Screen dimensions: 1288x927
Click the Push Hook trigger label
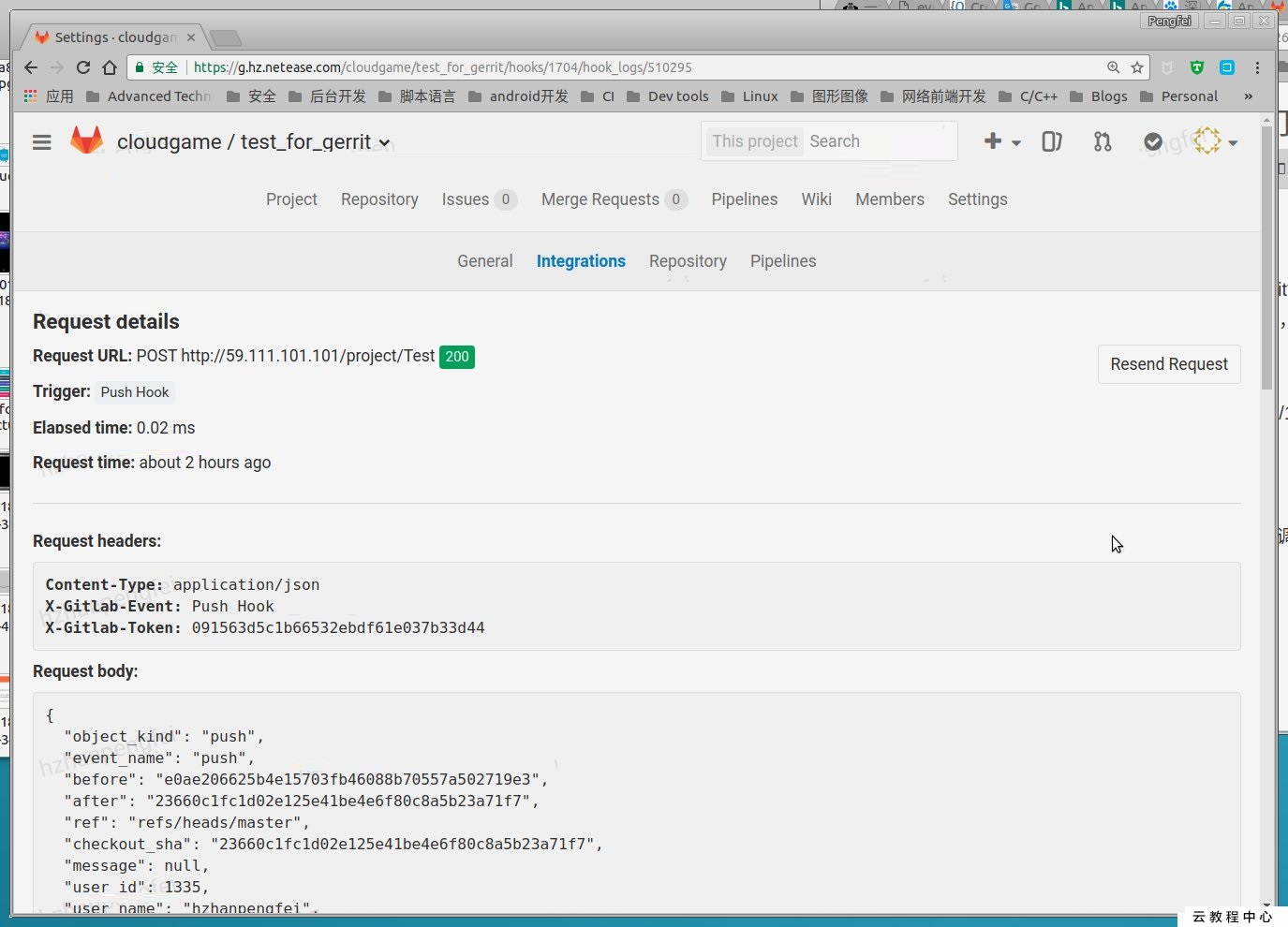tap(135, 392)
